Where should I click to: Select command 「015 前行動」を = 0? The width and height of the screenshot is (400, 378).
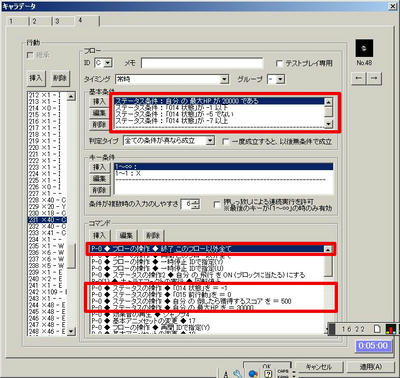click(x=207, y=295)
